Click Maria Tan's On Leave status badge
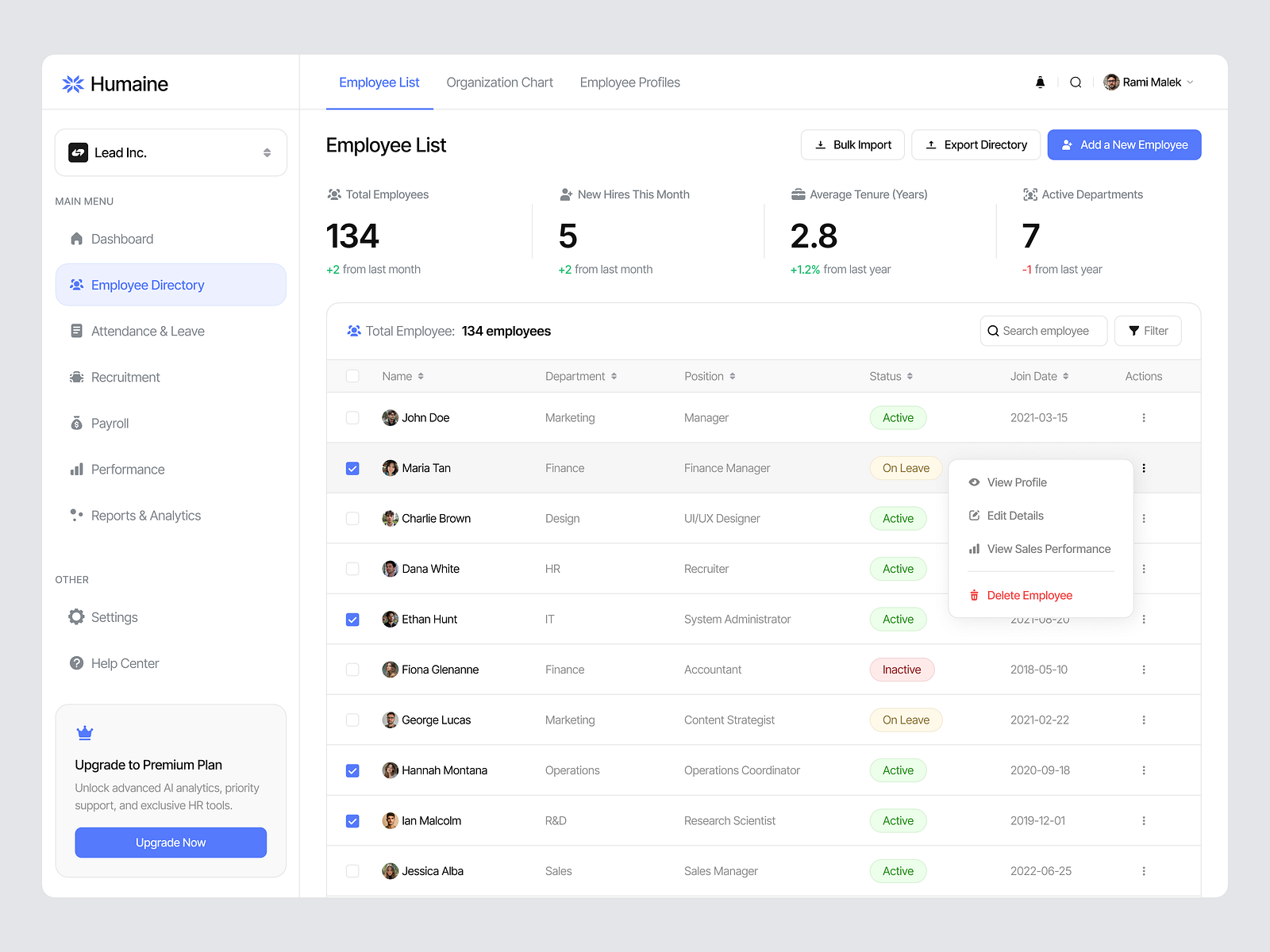This screenshot has height=952, width=1270. (x=906, y=468)
